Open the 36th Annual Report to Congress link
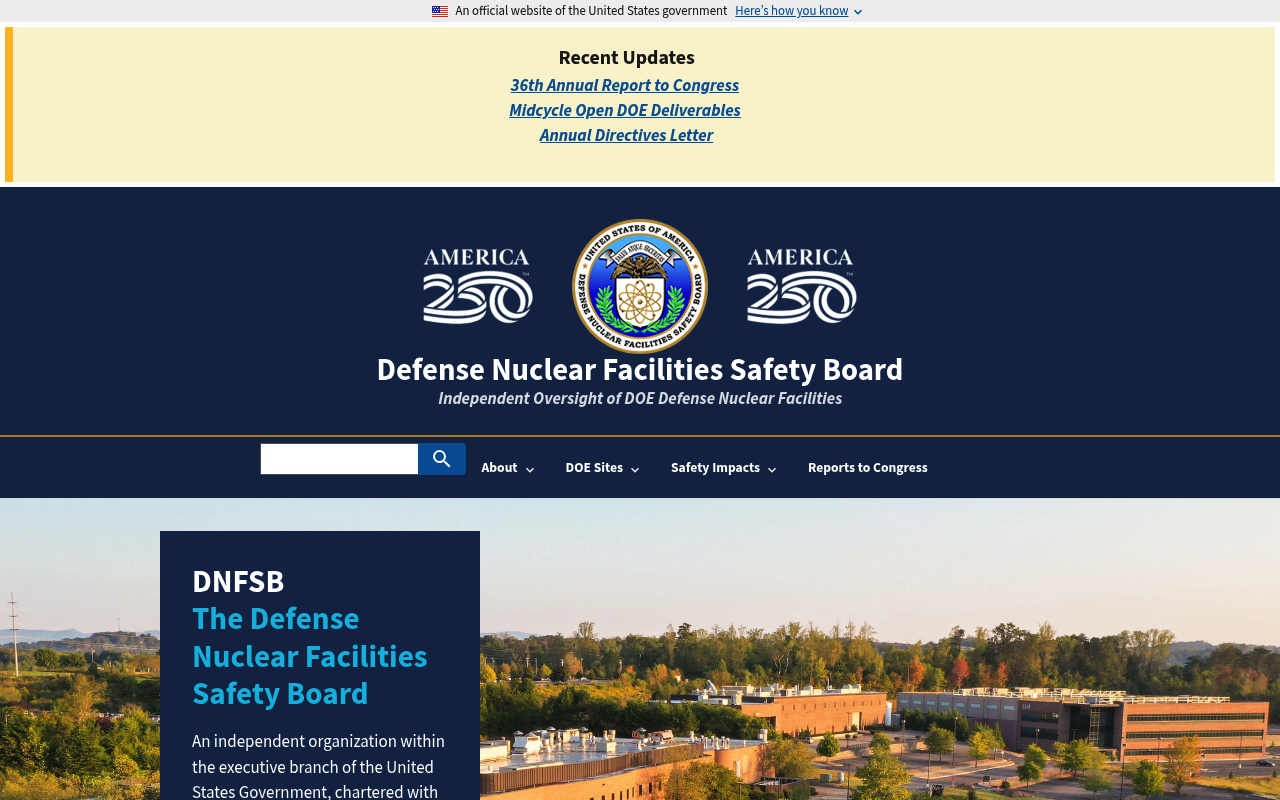1280x800 pixels. [625, 85]
